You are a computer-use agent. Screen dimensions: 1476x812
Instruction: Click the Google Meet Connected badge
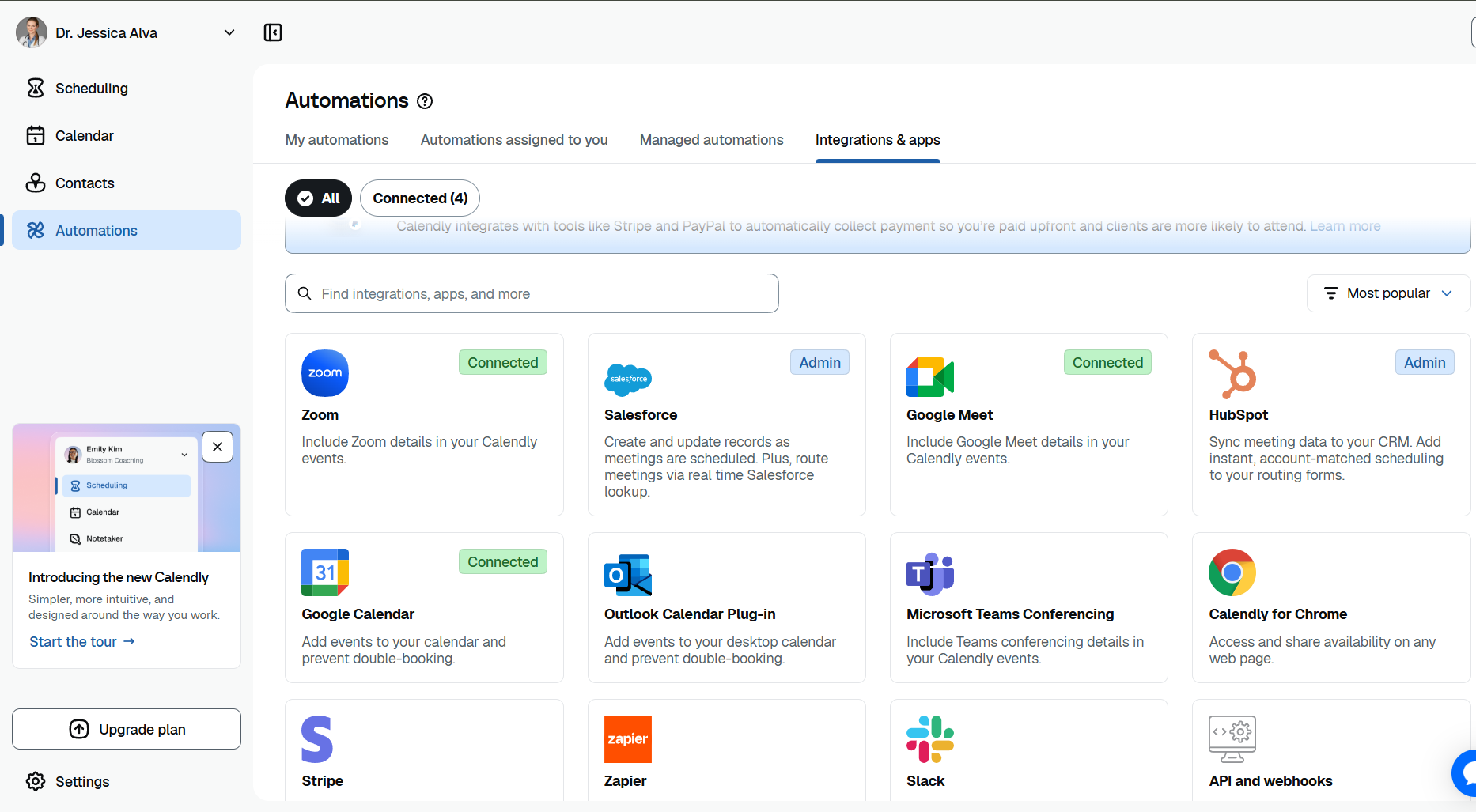coord(1107,362)
